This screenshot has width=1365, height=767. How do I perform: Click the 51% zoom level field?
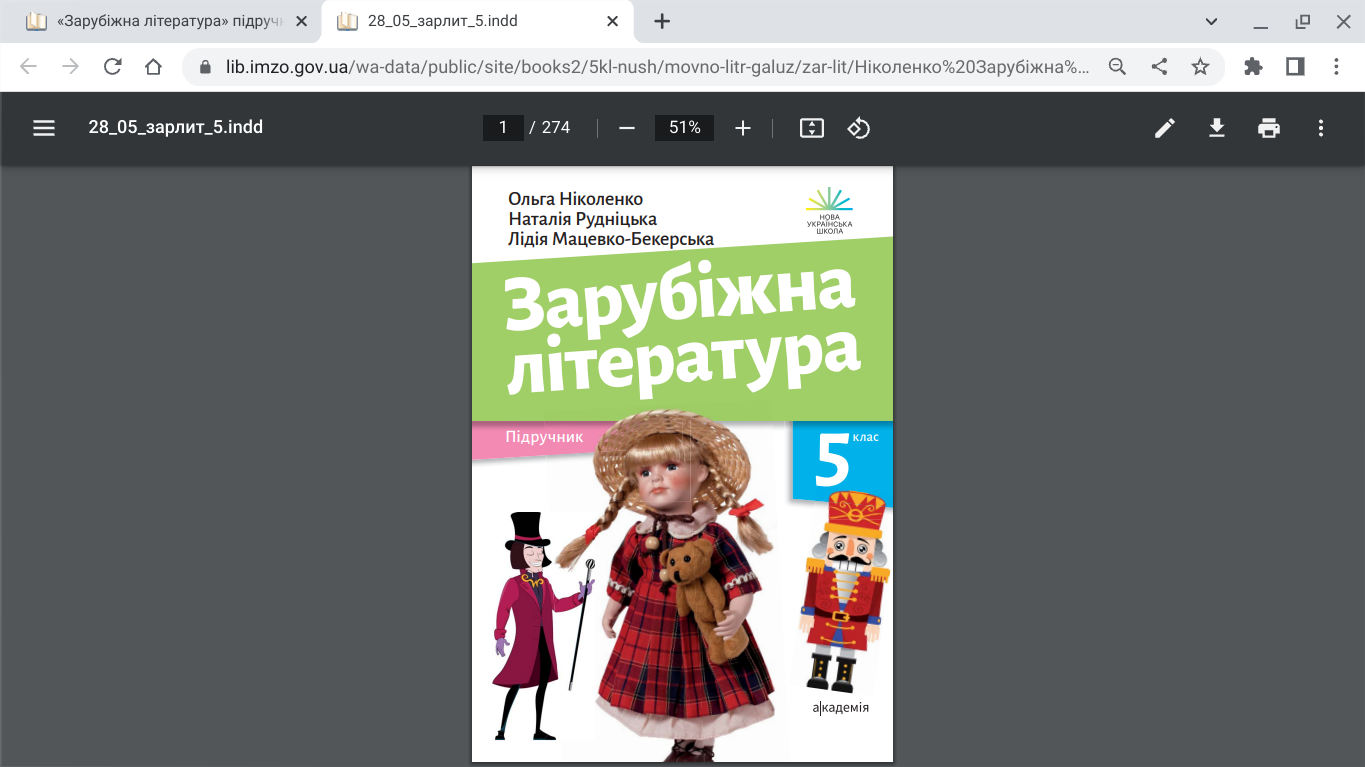coord(684,128)
